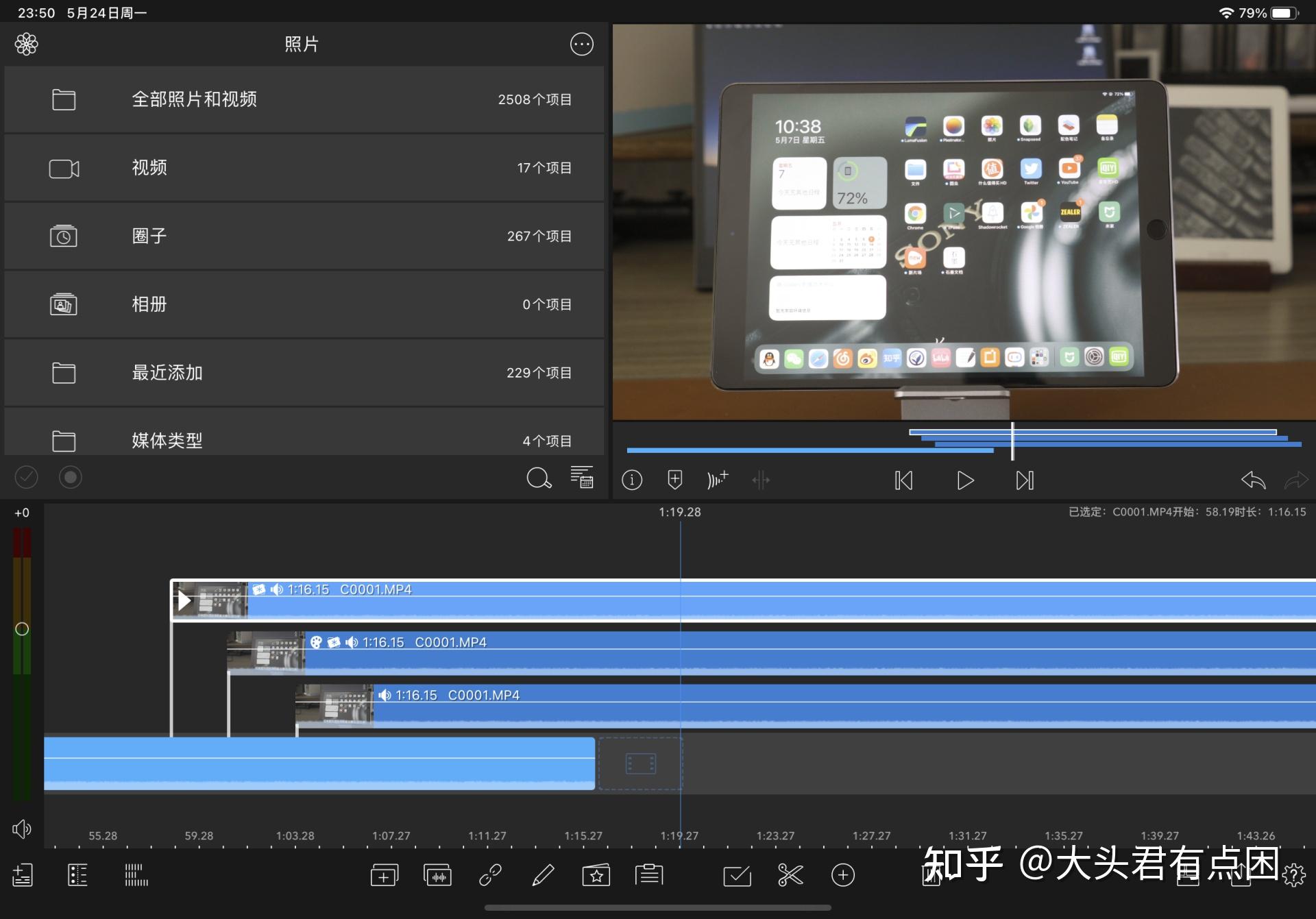The height and width of the screenshot is (919, 1316).
Task: Toggle the timeline speaker mute icon
Action: point(22,829)
